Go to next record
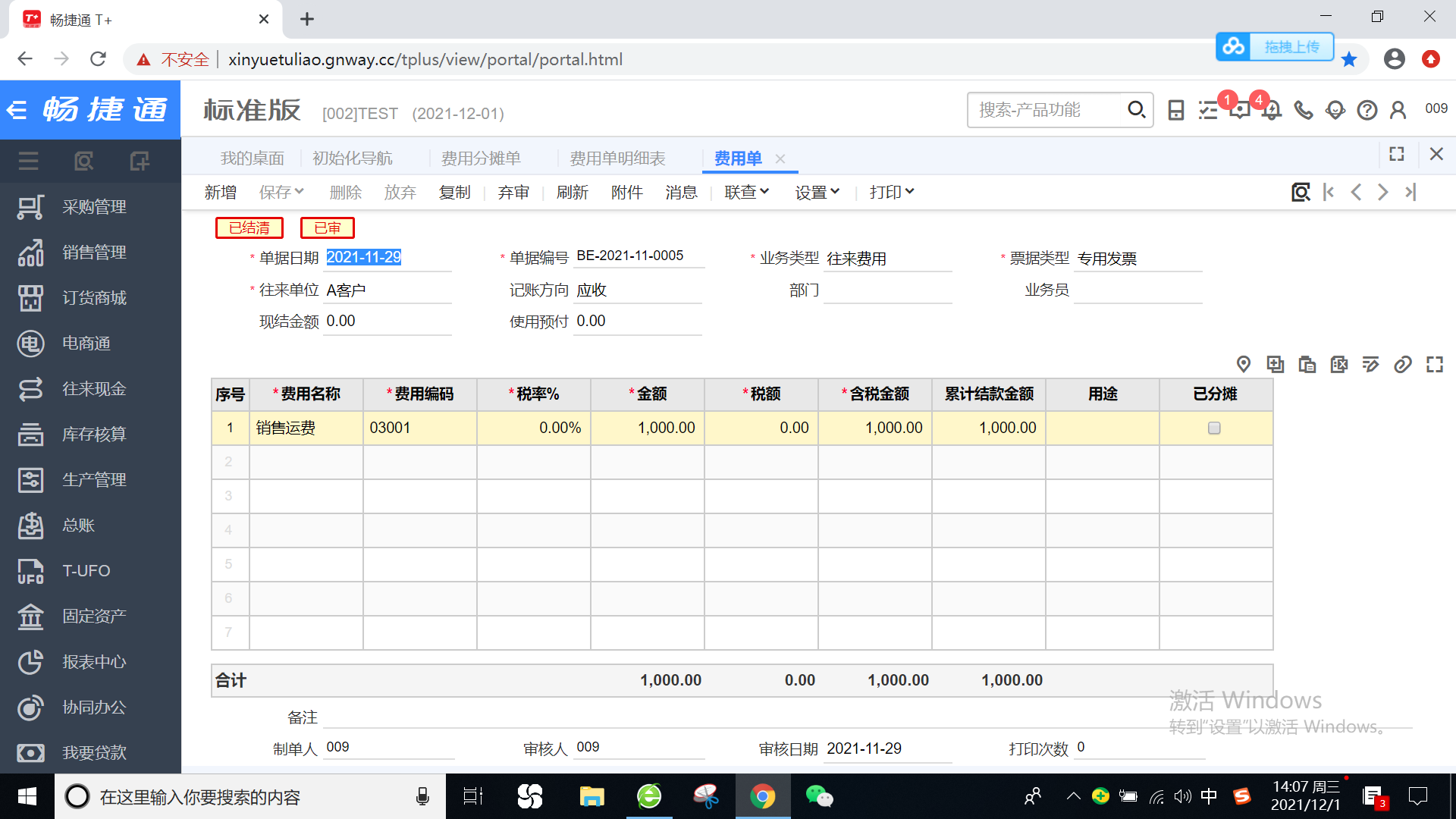The height and width of the screenshot is (819, 1456). (x=1383, y=192)
